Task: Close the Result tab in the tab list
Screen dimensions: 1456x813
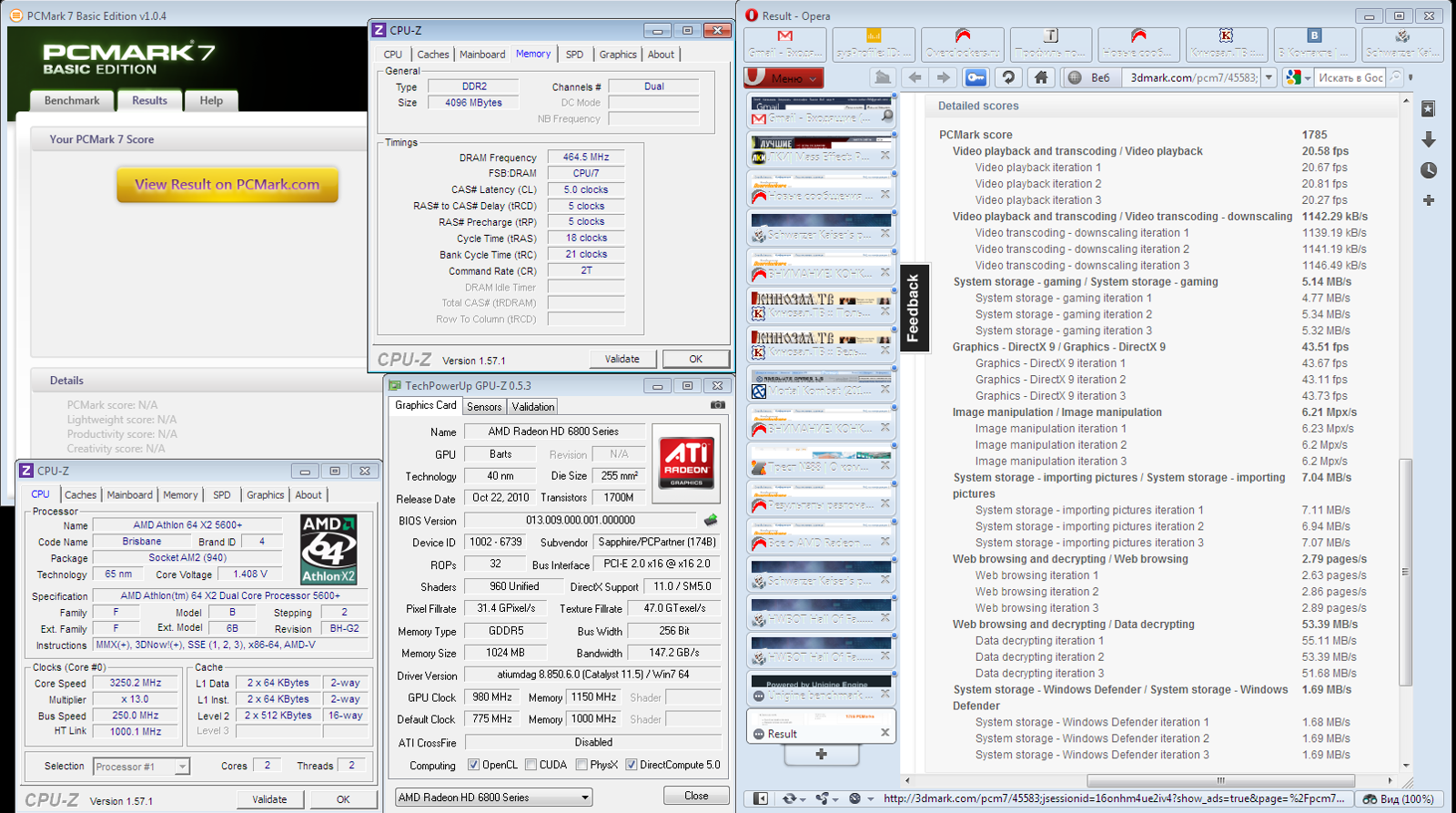Action: [885, 733]
